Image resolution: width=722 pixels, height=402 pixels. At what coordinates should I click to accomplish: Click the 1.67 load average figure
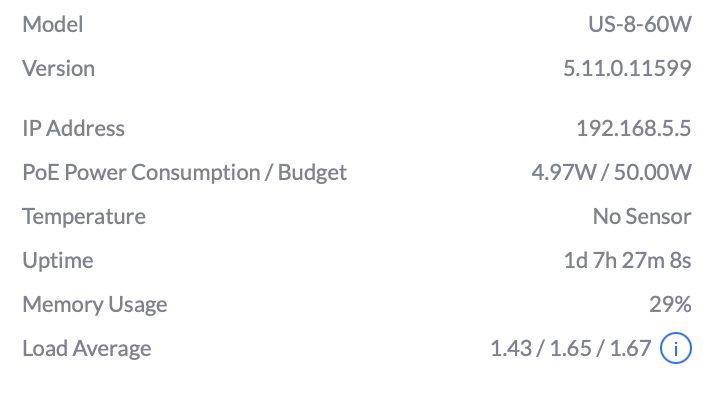630,348
